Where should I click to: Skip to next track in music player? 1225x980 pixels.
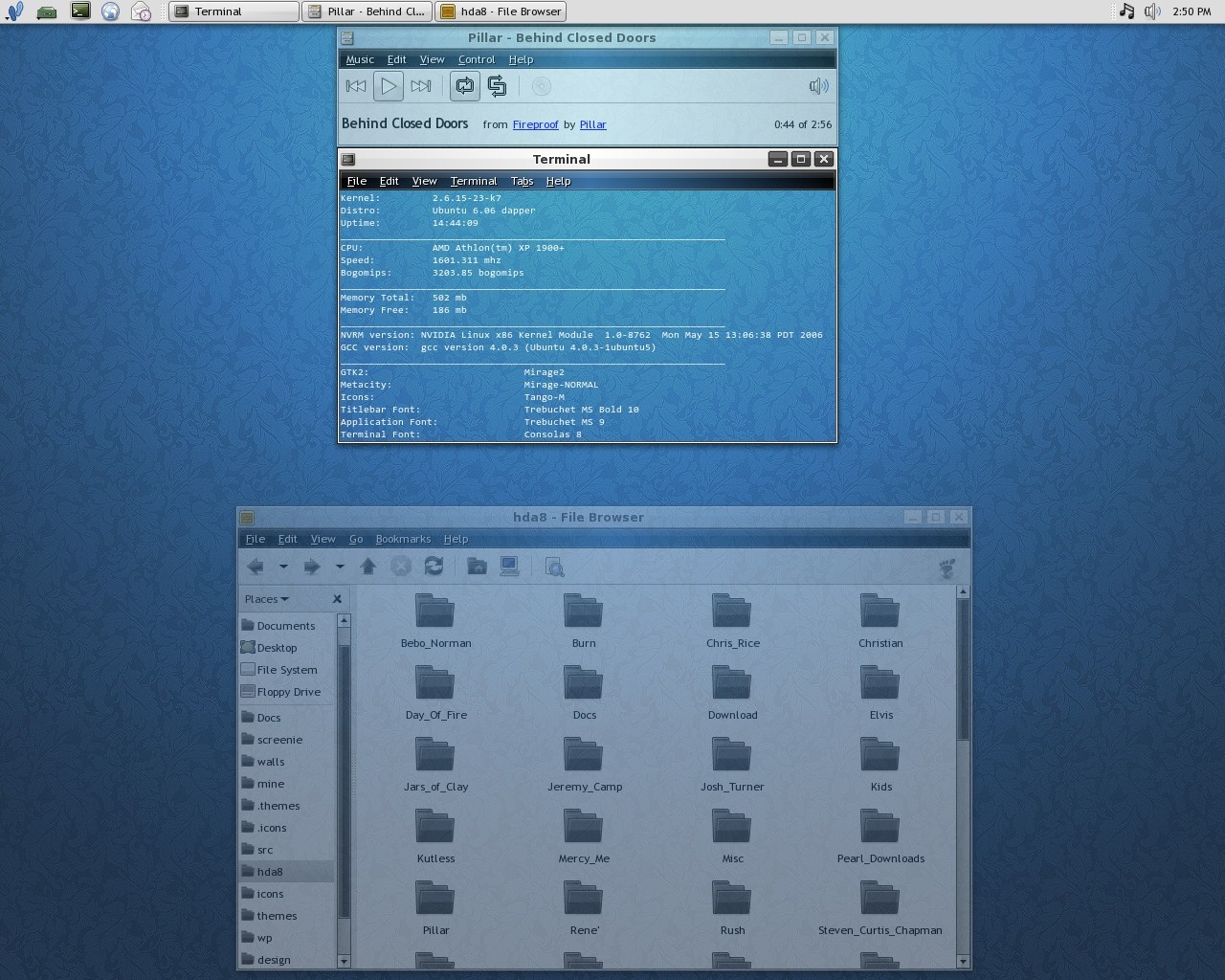[421, 86]
